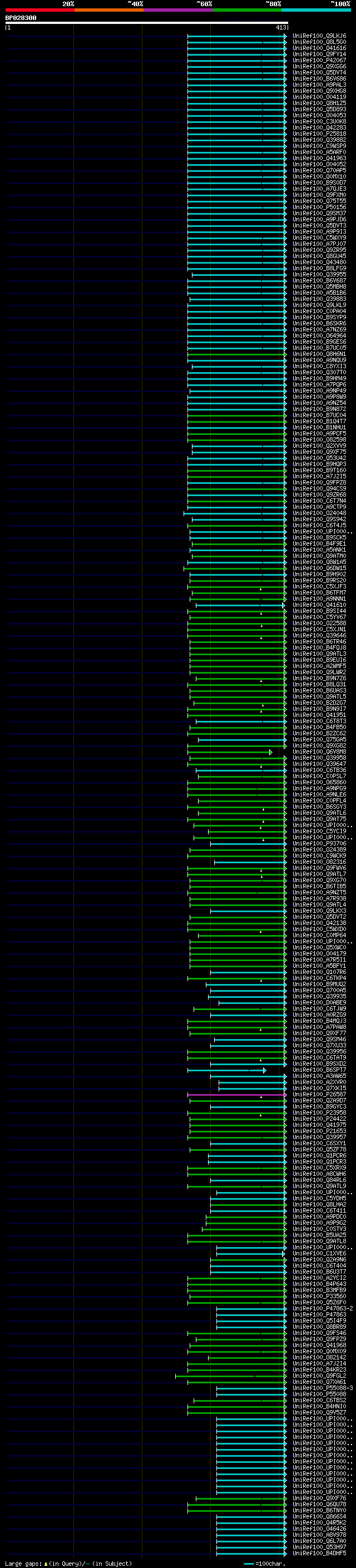Select the UniRef100_A0RZG9 label
This screenshot has height=1568, width=356.
319,1015
